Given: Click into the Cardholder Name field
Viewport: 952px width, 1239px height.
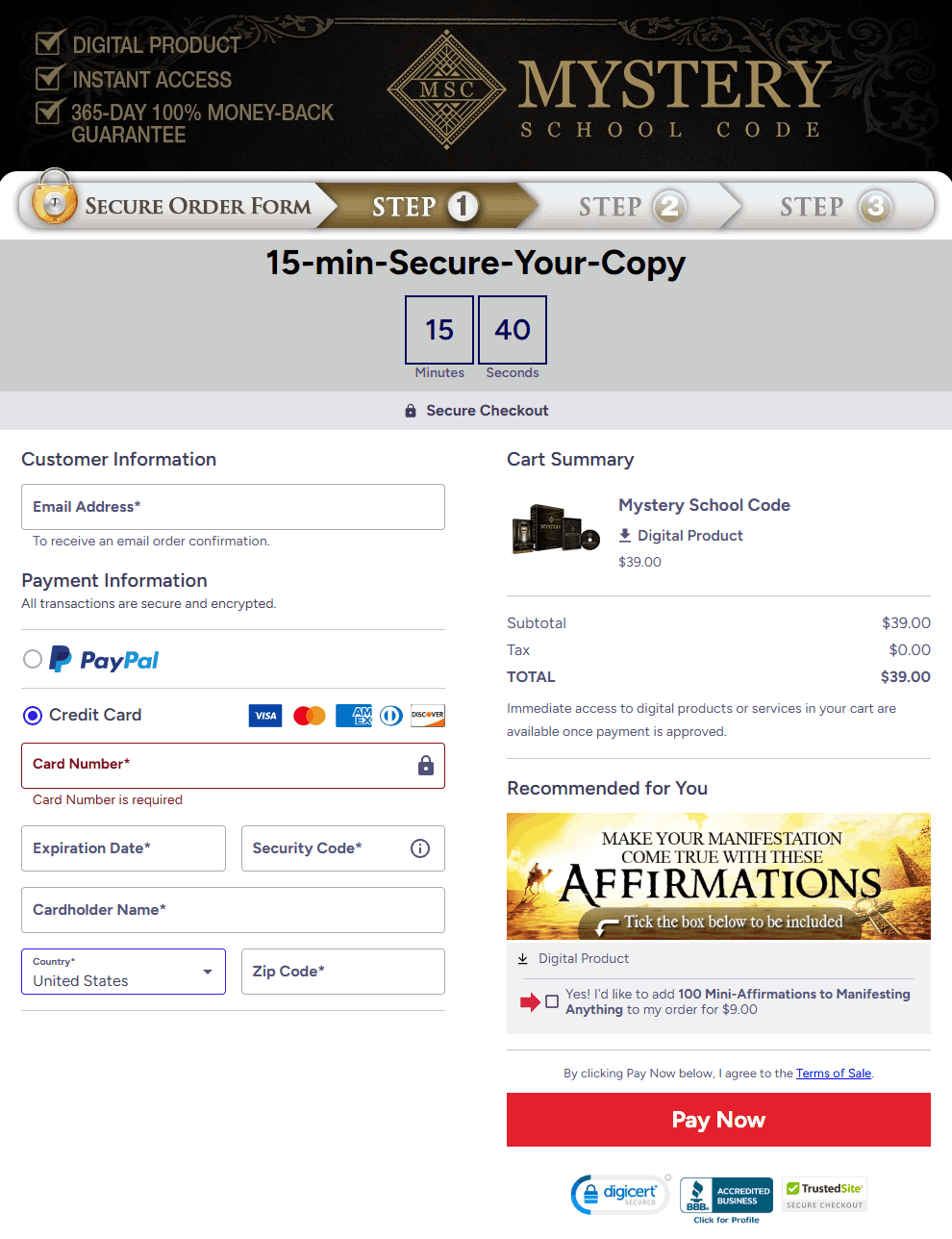Looking at the screenshot, I should click(233, 910).
